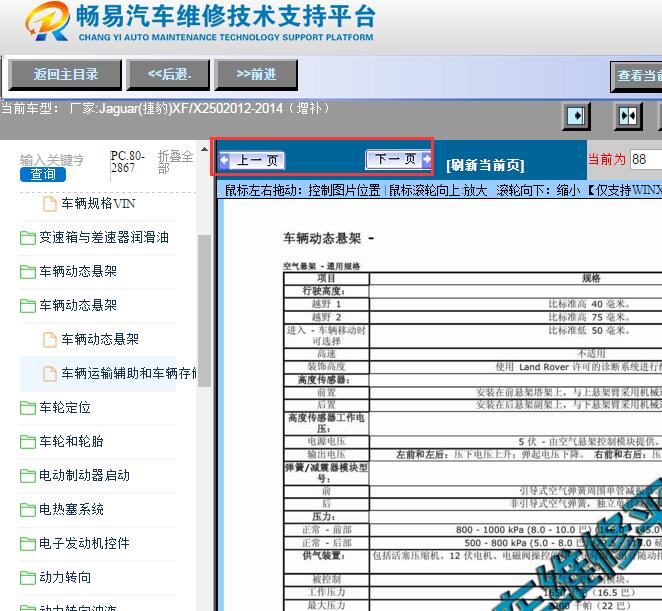
Task: Click the 高度传感器 table row label
Action: pyautogui.click(x=324, y=380)
